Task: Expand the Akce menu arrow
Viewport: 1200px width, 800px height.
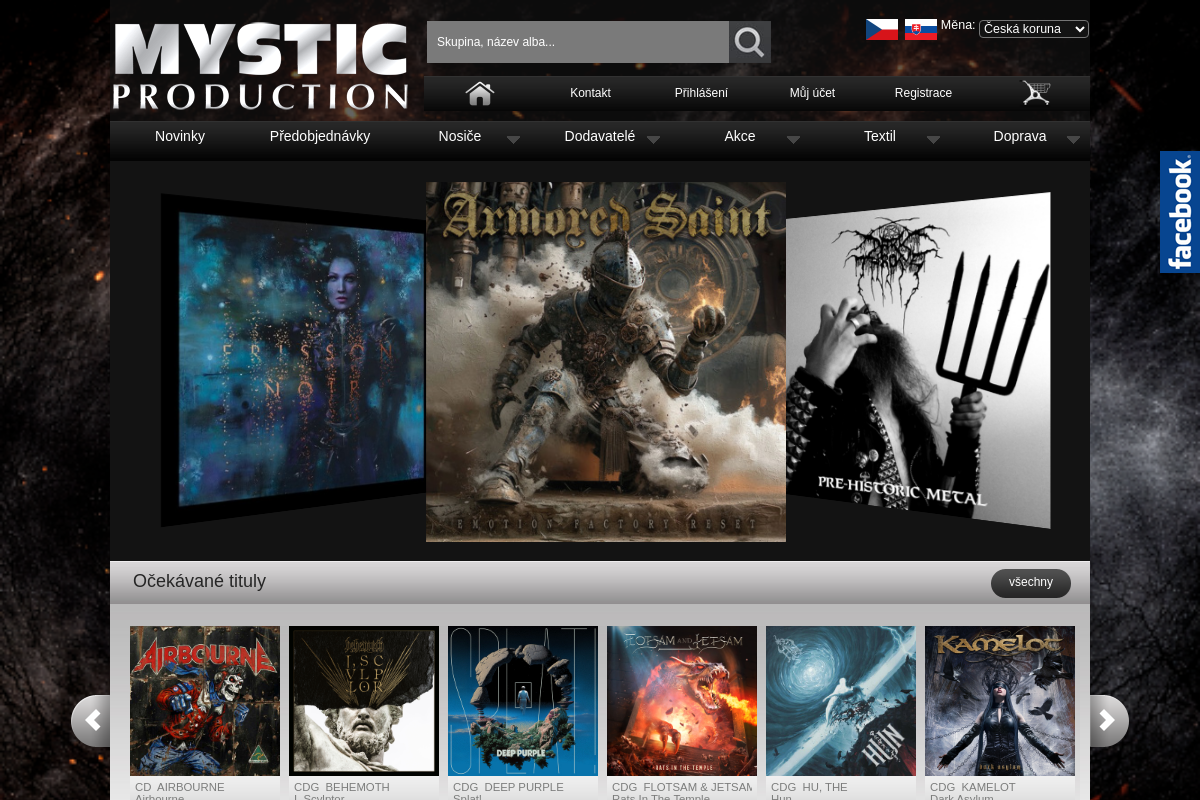Action: (793, 140)
